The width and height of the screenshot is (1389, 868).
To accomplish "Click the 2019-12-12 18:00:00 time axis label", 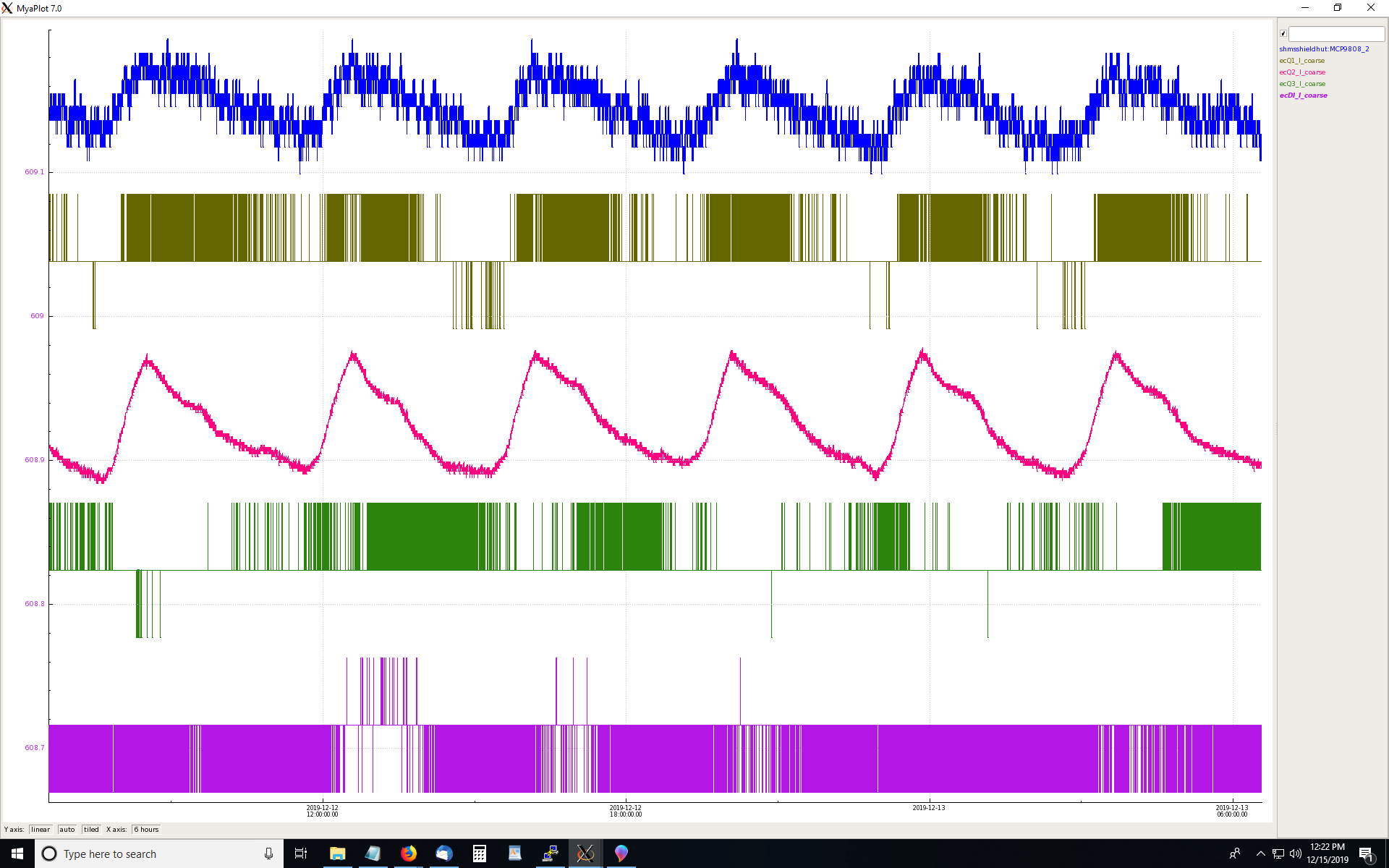I will click(625, 811).
